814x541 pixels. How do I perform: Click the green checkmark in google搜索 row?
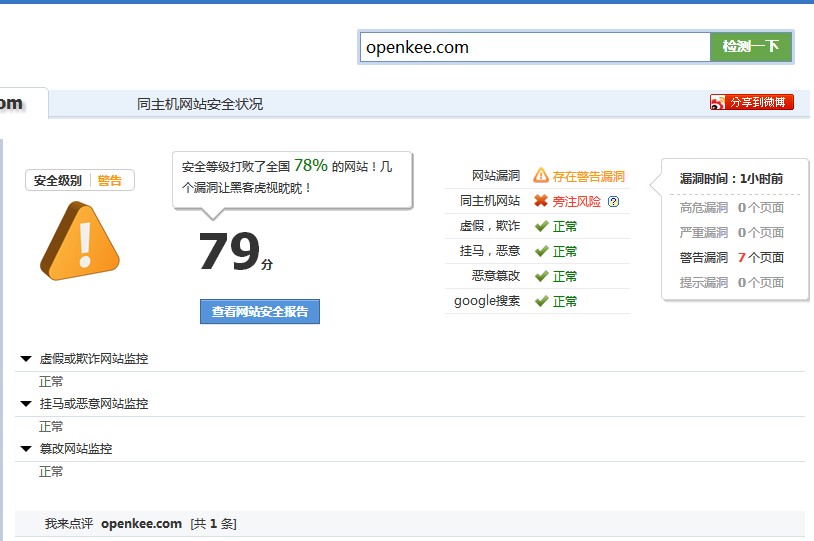pos(541,301)
